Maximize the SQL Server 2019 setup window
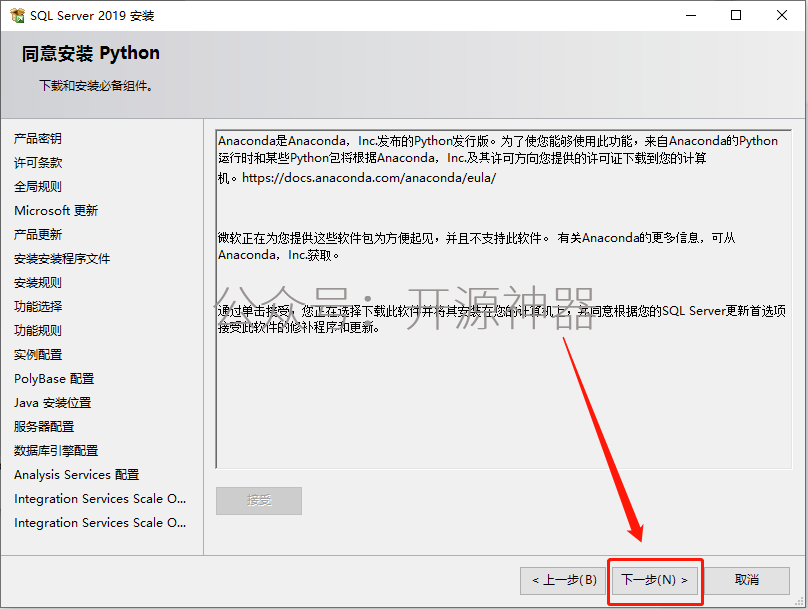Screen dimensions: 808x609 pyautogui.click(x=736, y=15)
